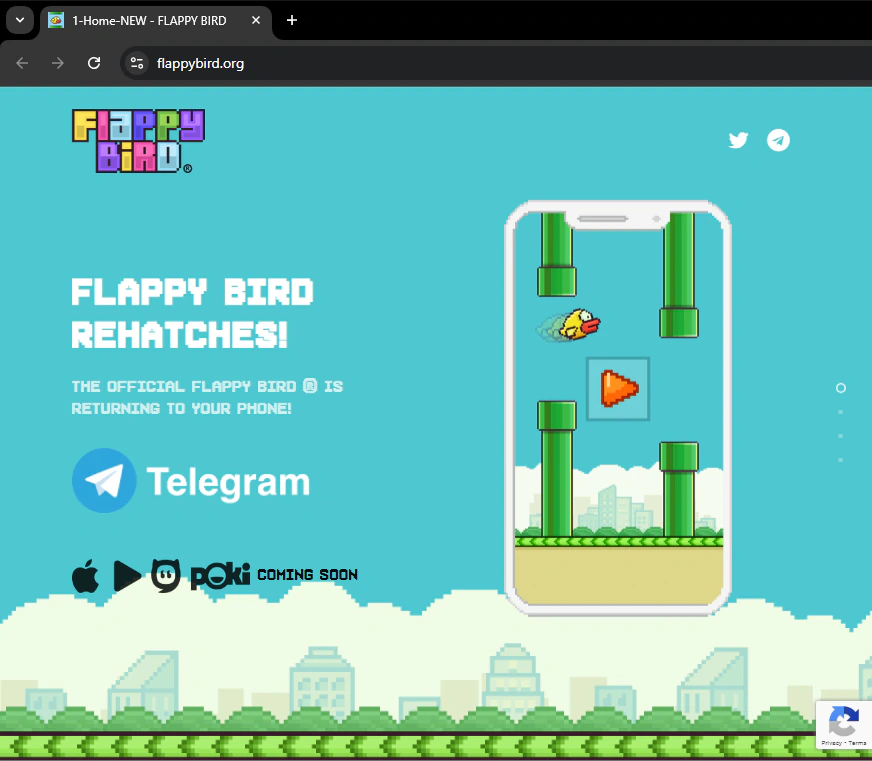Image resolution: width=872 pixels, height=761 pixels.
Task: Click the Google Play triangle icon
Action: 127,576
